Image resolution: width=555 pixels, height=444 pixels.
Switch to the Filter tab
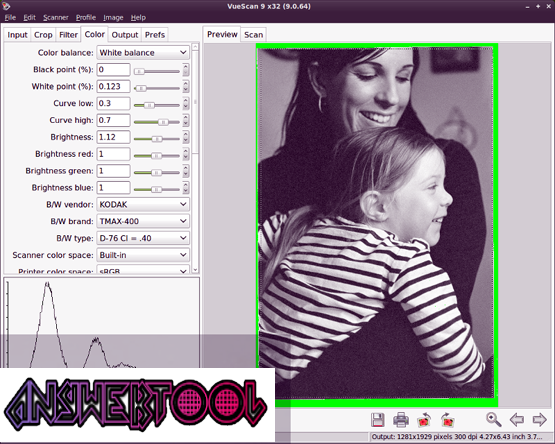point(68,35)
